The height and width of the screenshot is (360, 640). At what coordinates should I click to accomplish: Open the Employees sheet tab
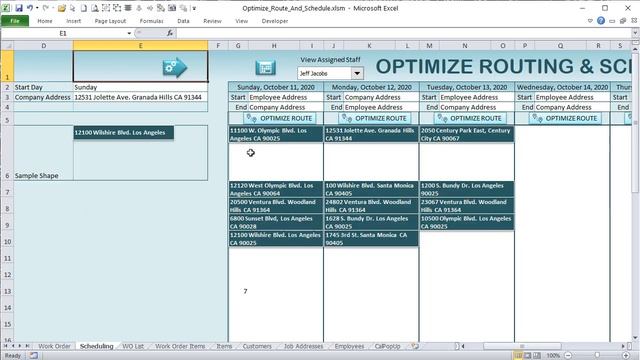(349, 346)
